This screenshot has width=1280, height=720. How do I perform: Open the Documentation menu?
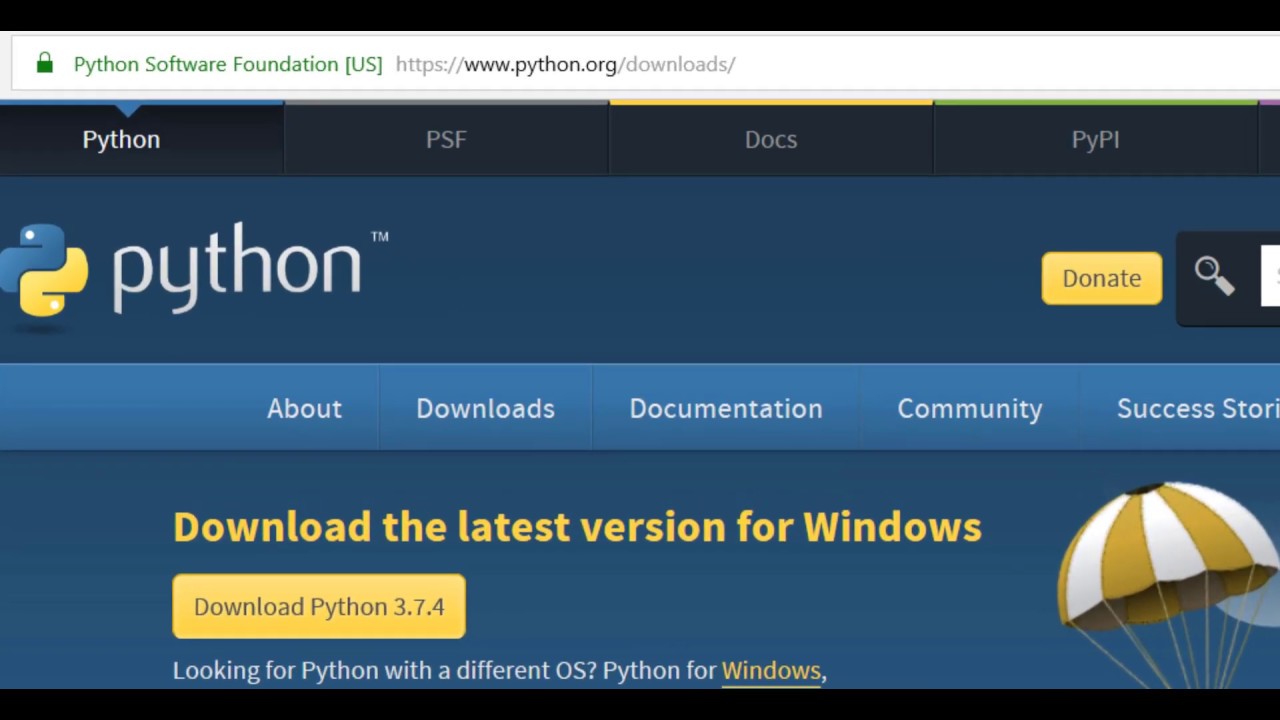pos(726,408)
